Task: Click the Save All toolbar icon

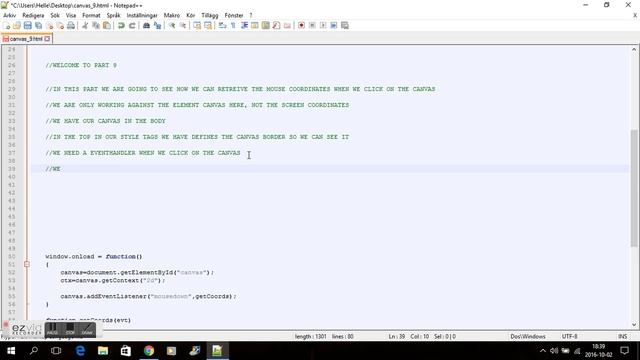Action: tap(38, 25)
